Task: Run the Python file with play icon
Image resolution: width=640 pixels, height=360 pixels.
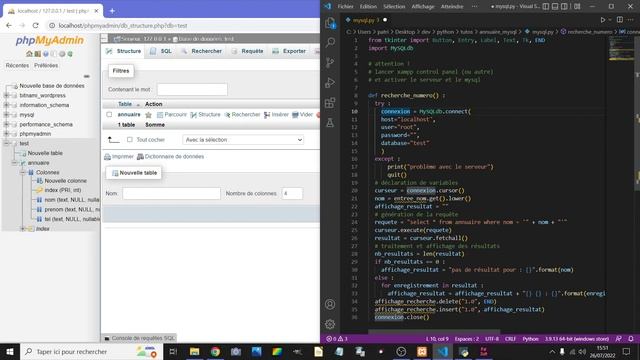Action: (602, 20)
